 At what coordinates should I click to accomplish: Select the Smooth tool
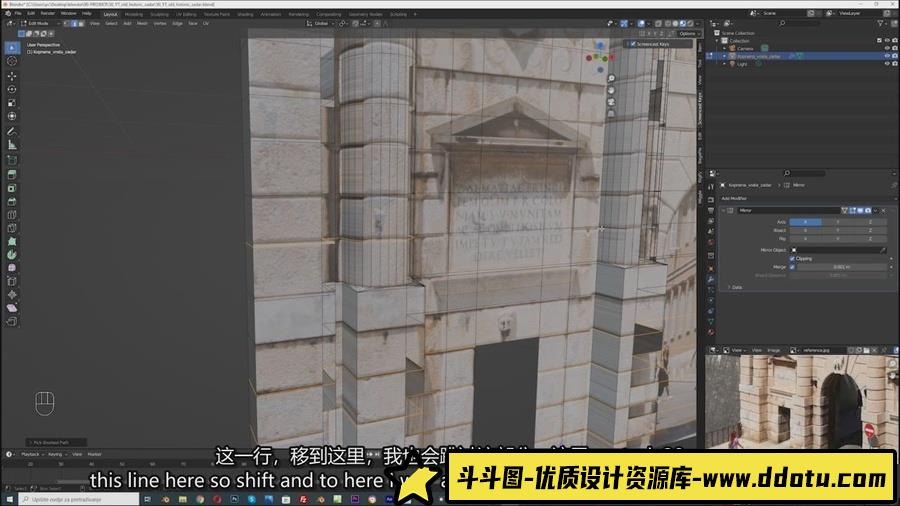coord(11,268)
